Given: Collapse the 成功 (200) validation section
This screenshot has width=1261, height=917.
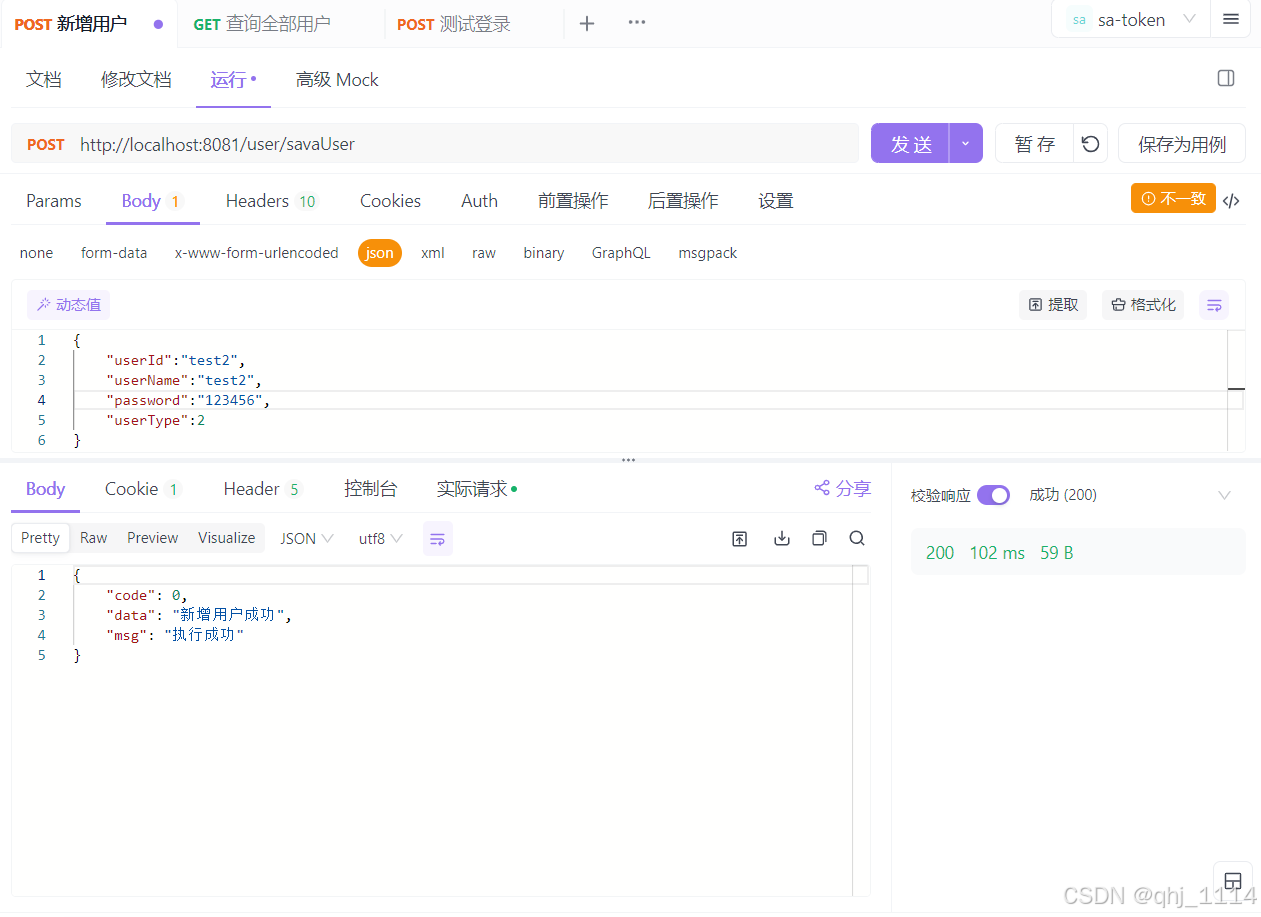Looking at the screenshot, I should tap(1224, 494).
